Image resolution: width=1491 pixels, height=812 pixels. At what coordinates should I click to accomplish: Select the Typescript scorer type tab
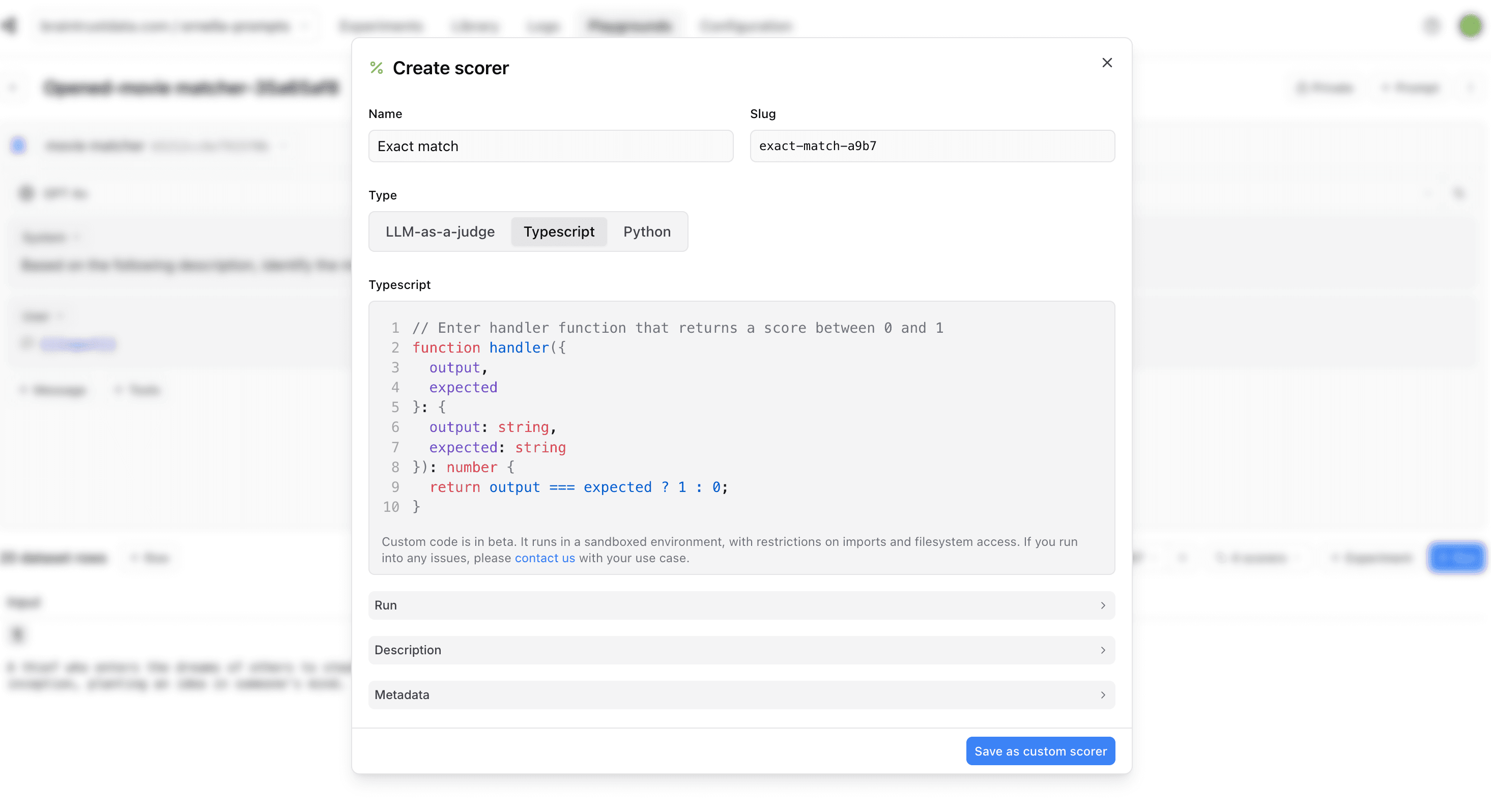coord(558,231)
